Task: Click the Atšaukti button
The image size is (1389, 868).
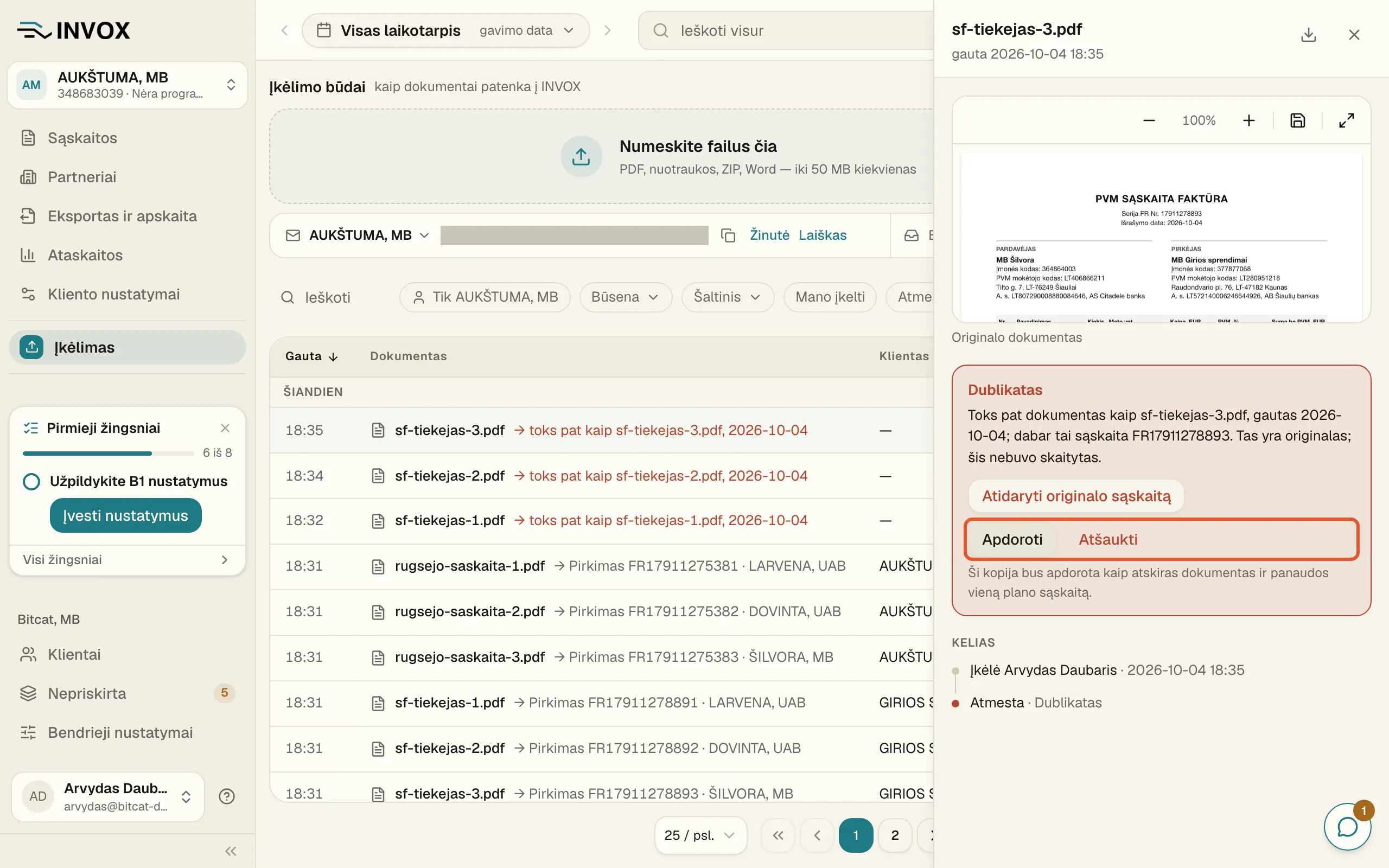Action: 1108,540
